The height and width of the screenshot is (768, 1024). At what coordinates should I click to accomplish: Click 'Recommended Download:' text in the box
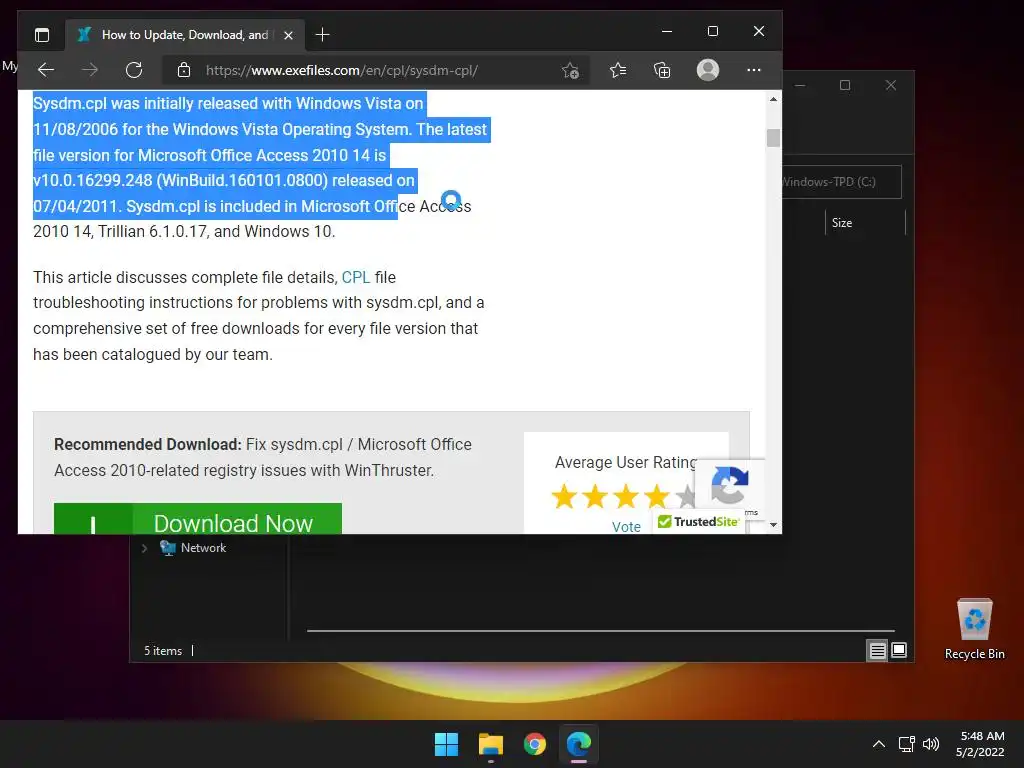[x=148, y=445]
